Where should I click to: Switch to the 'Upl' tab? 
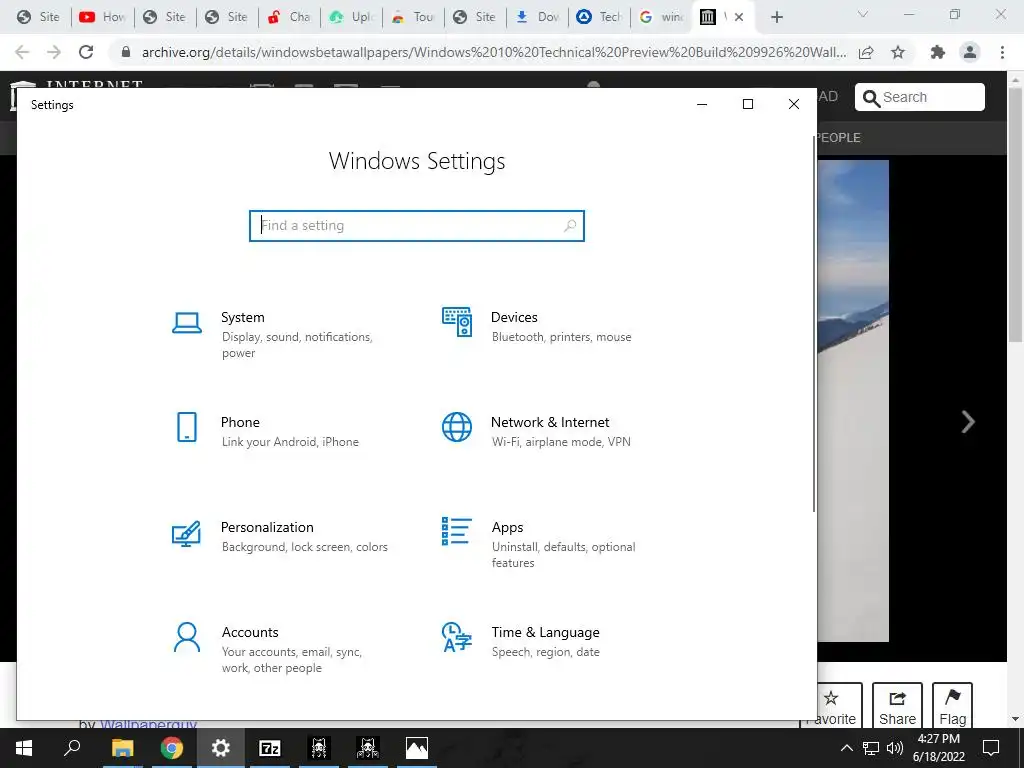click(x=351, y=17)
